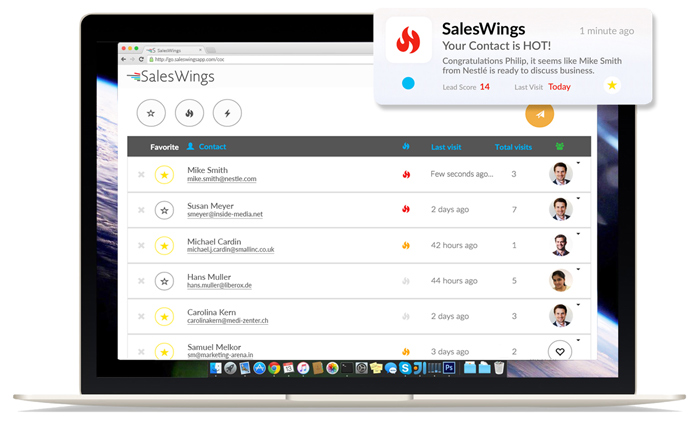Open iTunes from the Dock
This screenshot has width=700, height=426.
click(x=303, y=368)
